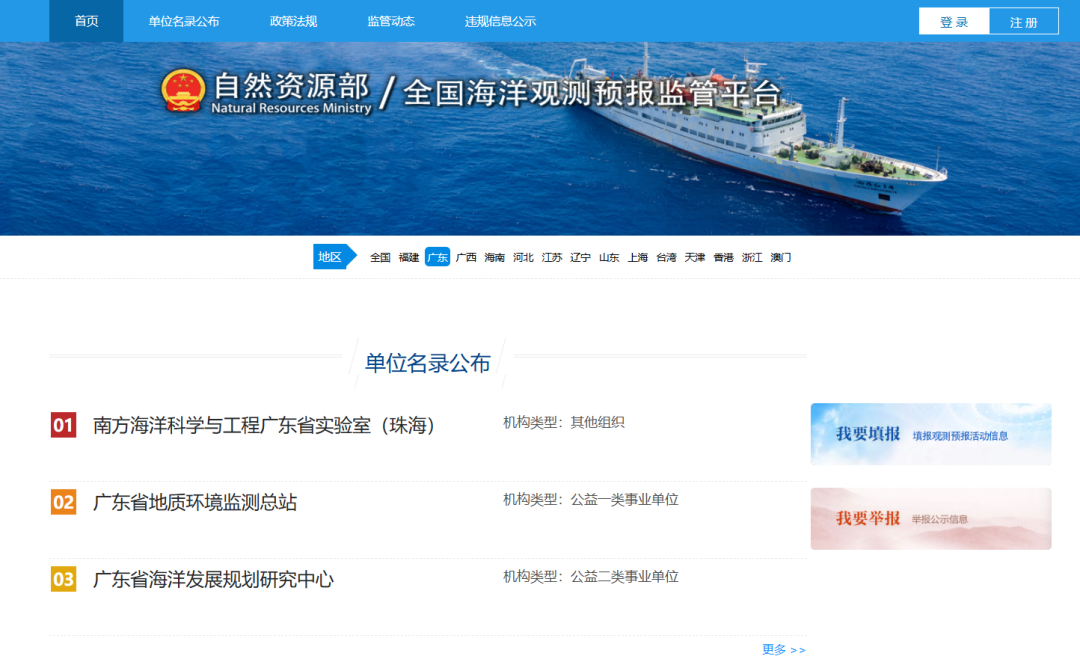This screenshot has width=1080, height=662.
Task: Click the national emblem logo icon
Action: [x=183, y=91]
